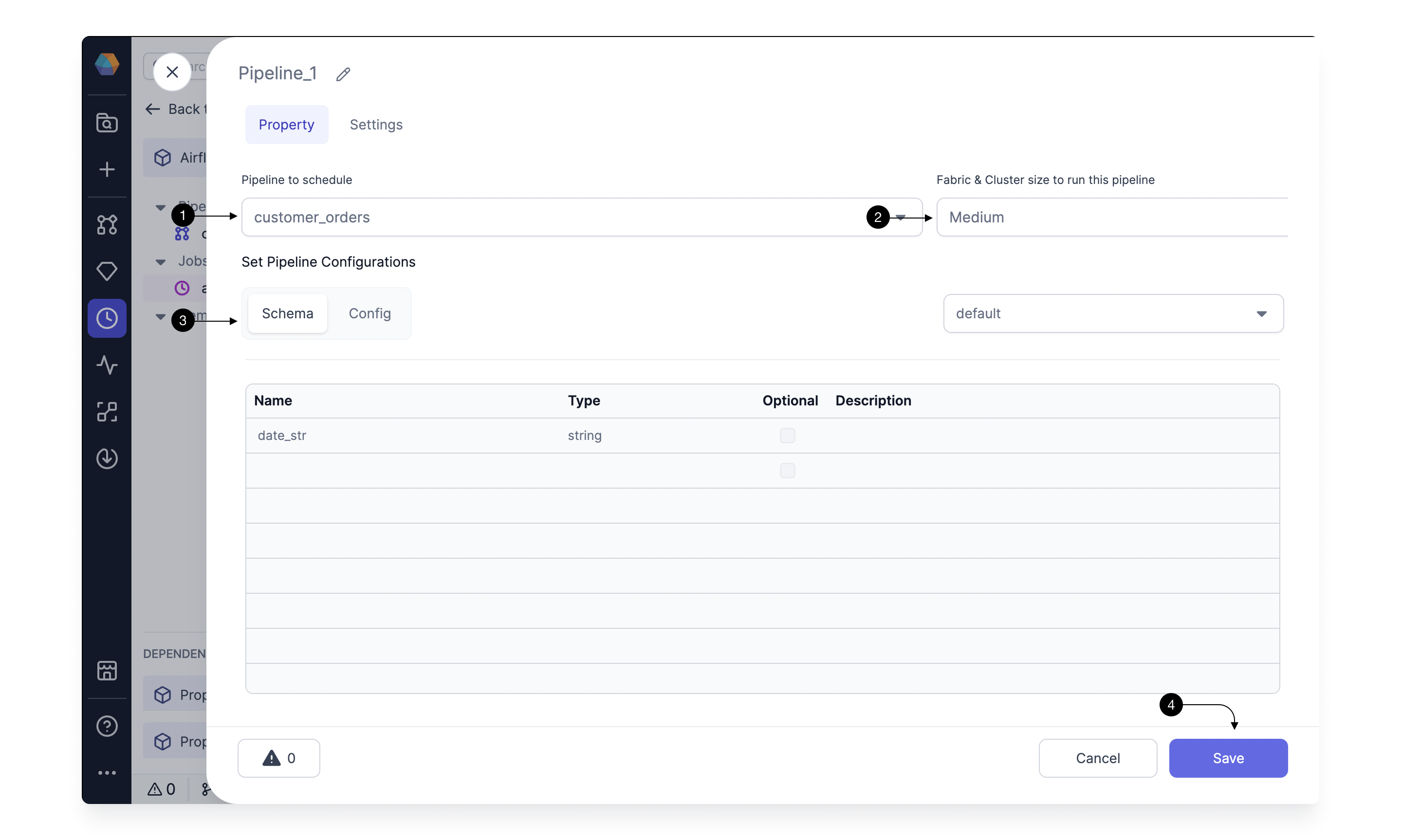Close the Pipeline_1 dialog with X
1402x840 pixels.
[x=172, y=72]
